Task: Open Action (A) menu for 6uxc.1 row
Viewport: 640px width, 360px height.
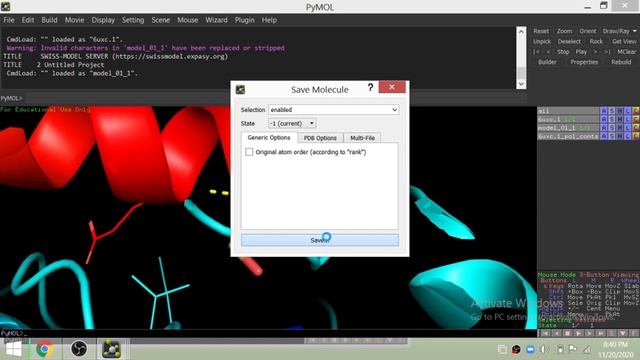Action: (x=604, y=119)
